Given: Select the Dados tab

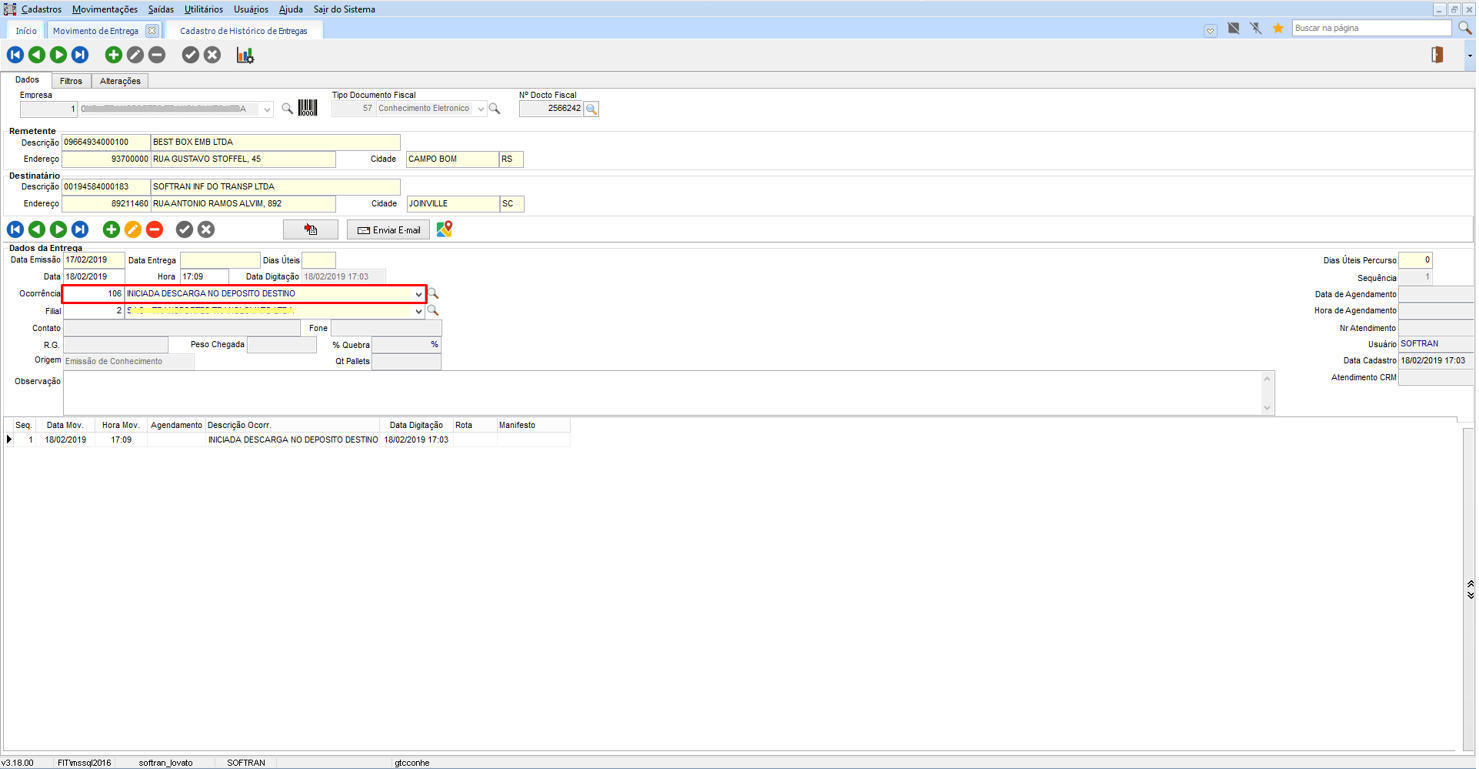Looking at the screenshot, I should click(27, 80).
